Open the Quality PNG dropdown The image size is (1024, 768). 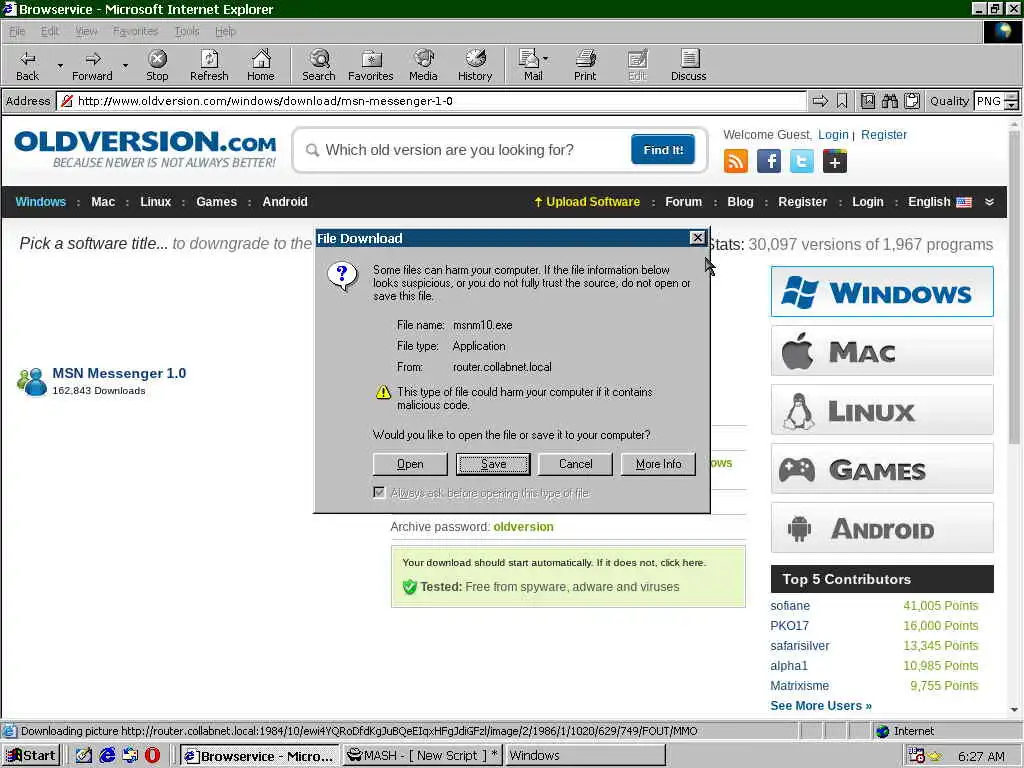tap(1012, 101)
